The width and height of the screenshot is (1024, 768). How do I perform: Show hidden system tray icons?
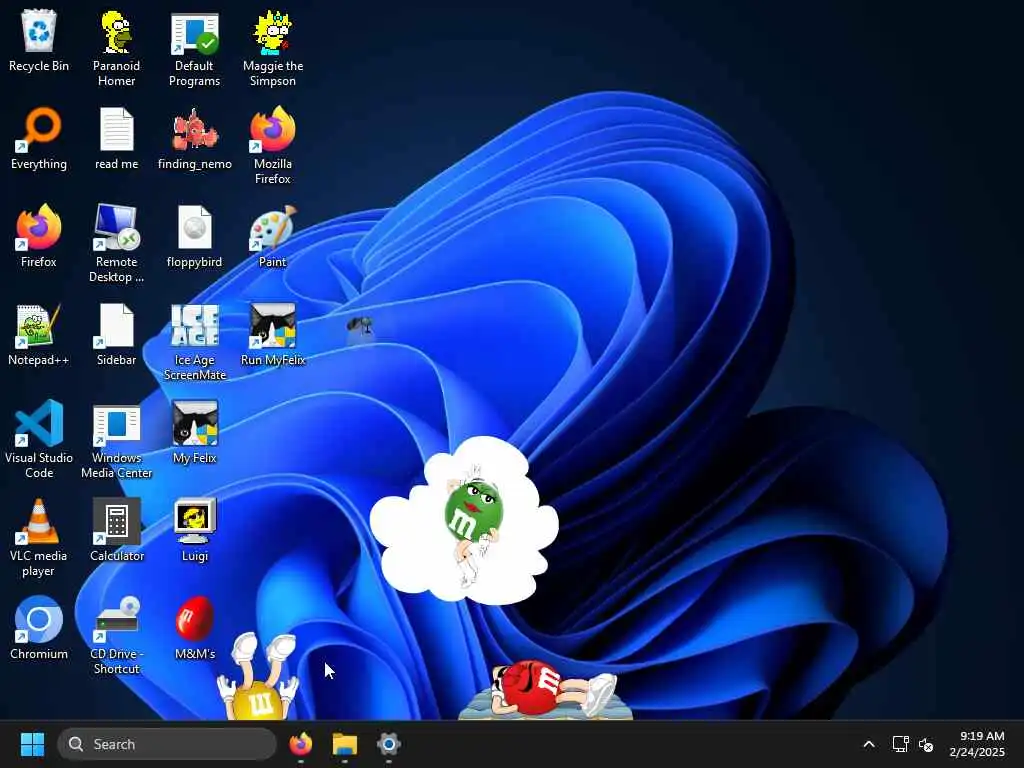(x=869, y=744)
